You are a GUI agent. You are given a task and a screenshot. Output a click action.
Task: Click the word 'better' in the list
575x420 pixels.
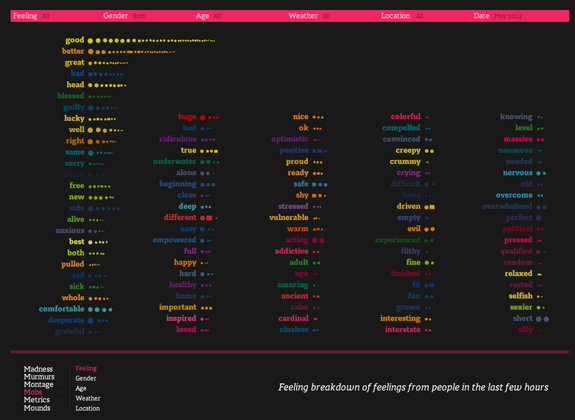tap(73, 51)
